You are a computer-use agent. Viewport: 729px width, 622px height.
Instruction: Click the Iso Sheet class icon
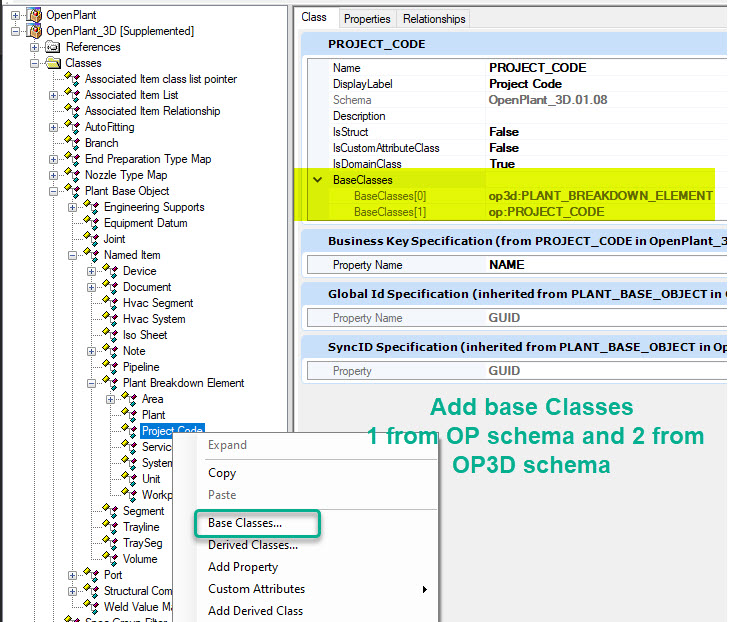tap(110, 335)
